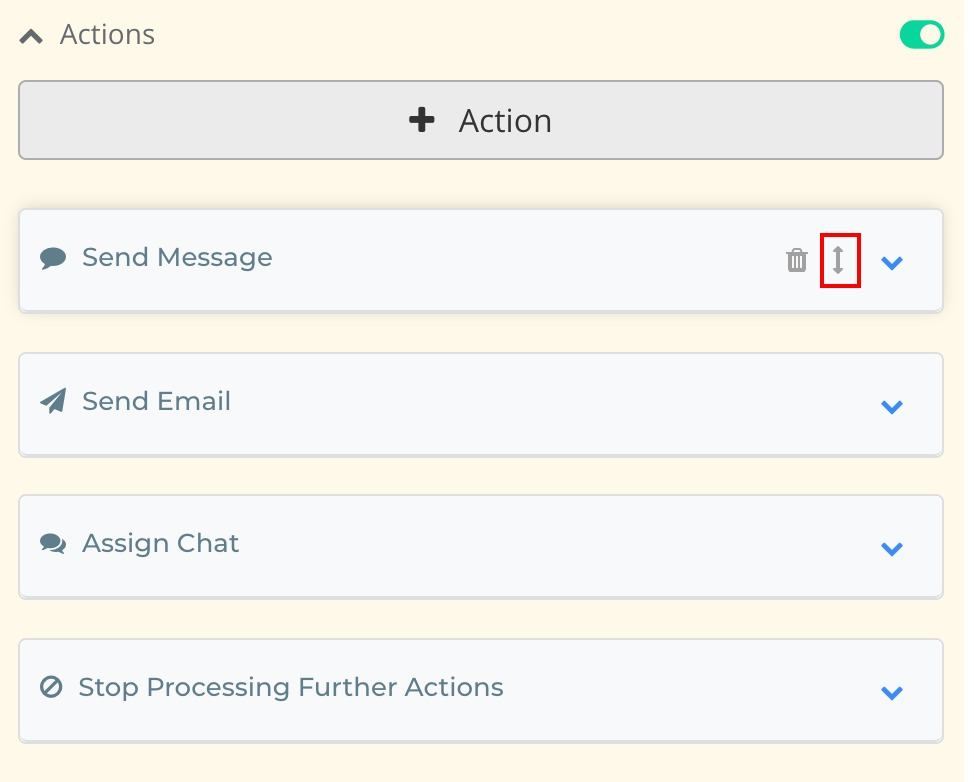This screenshot has width=974, height=782.
Task: Toggle the Actions switch off
Action: 921,35
